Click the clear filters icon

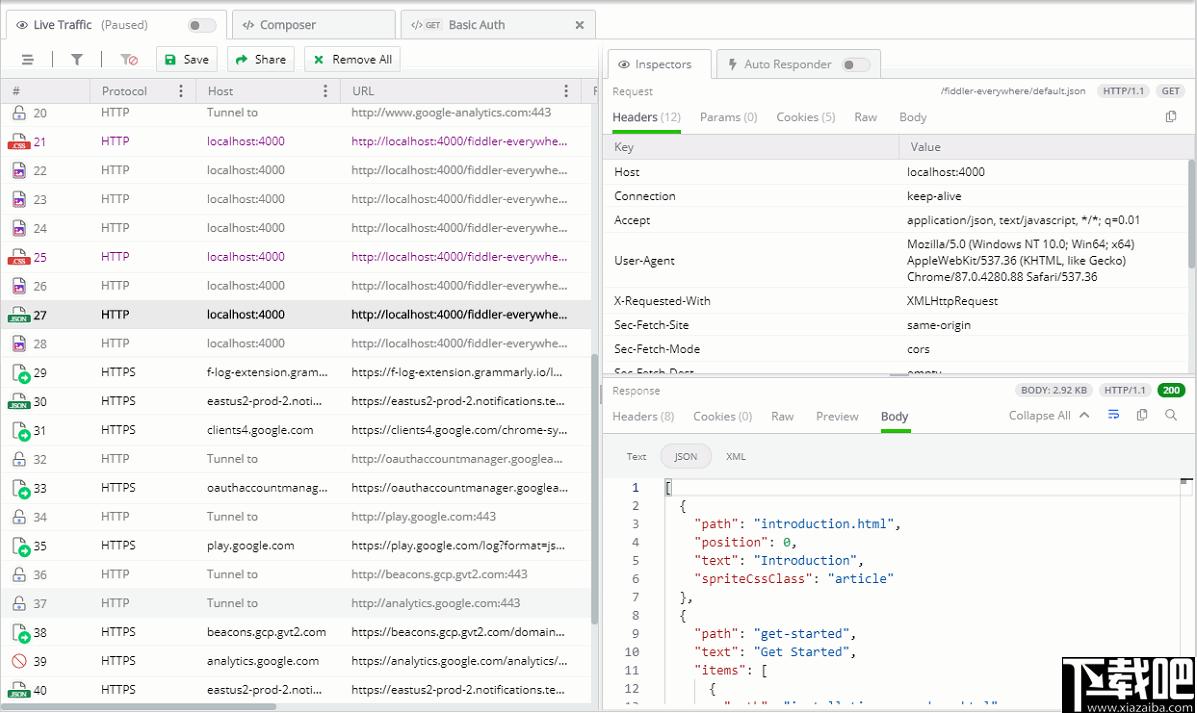coord(129,60)
